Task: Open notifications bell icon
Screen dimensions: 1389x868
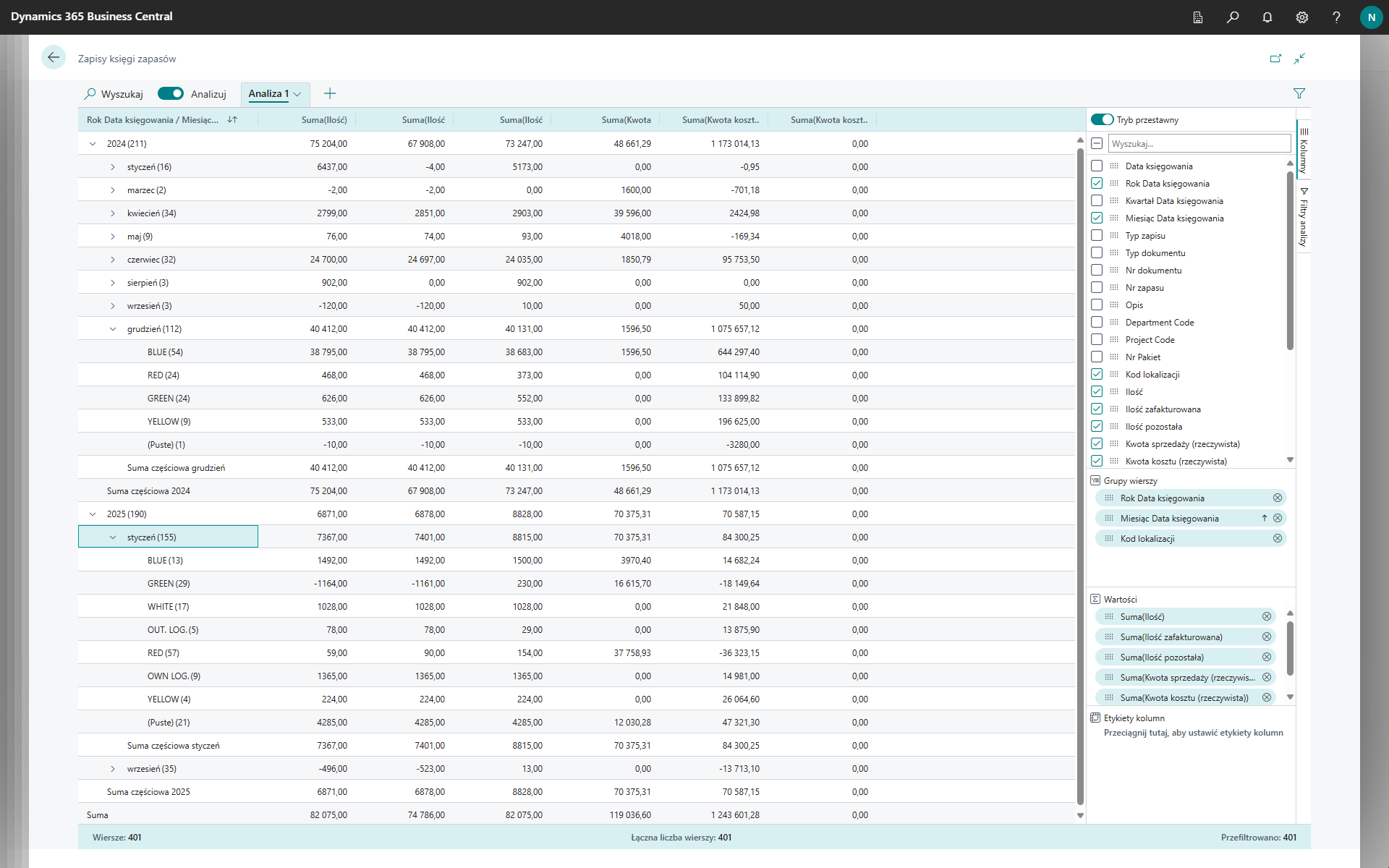Action: (1267, 17)
